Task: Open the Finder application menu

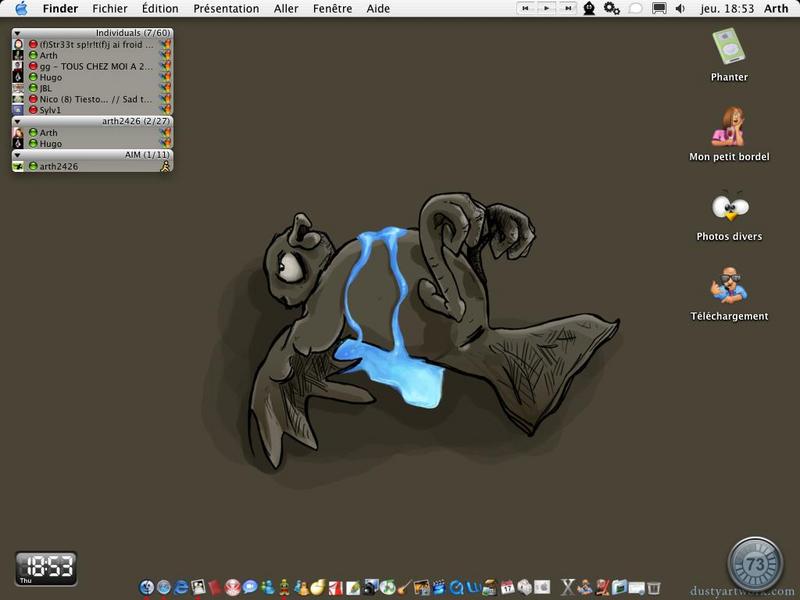Action: 60,9
